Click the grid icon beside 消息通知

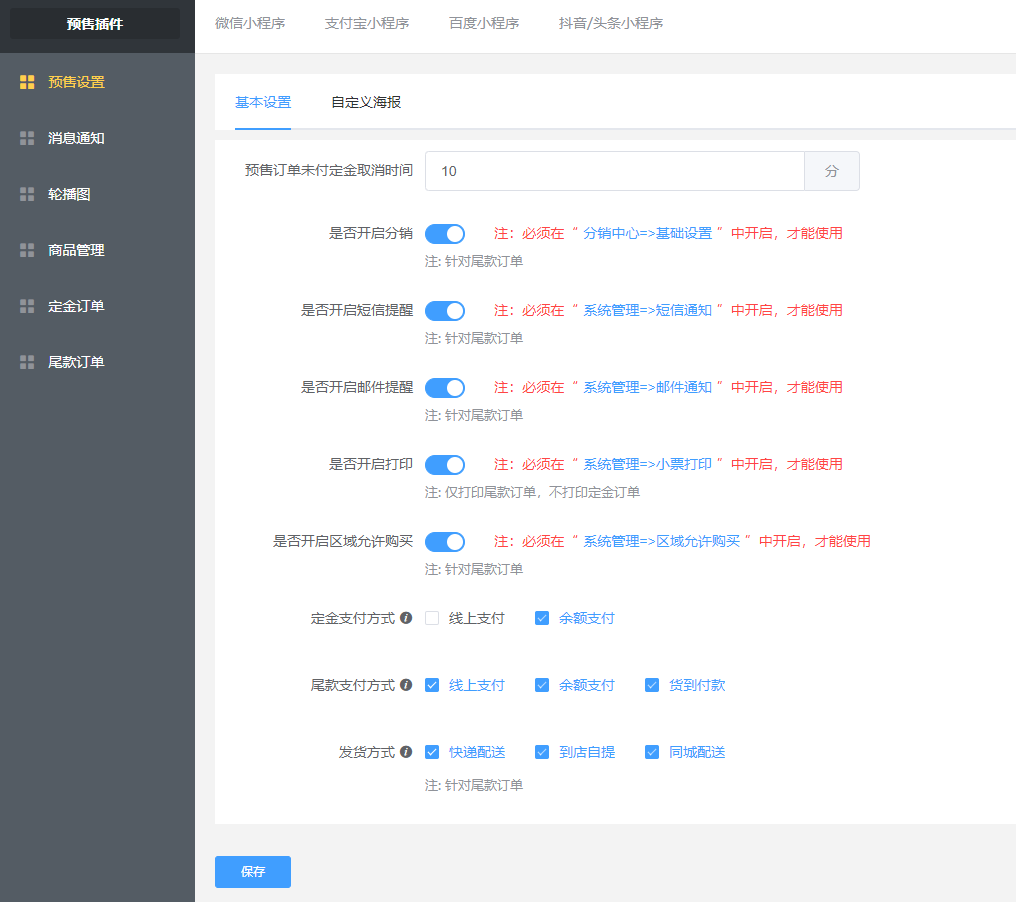[27, 138]
